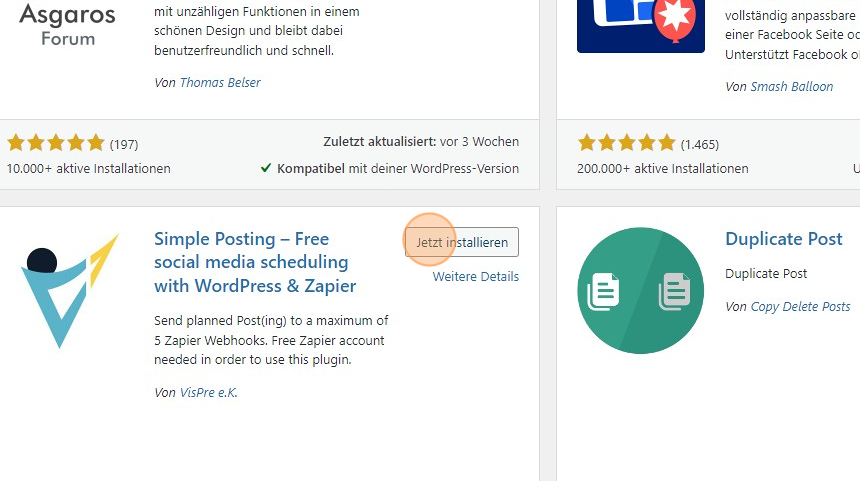
Task: Click 'Zuletzt aktualisiert: vor 3 Wochen' text
Action: pyautogui.click(x=421, y=142)
